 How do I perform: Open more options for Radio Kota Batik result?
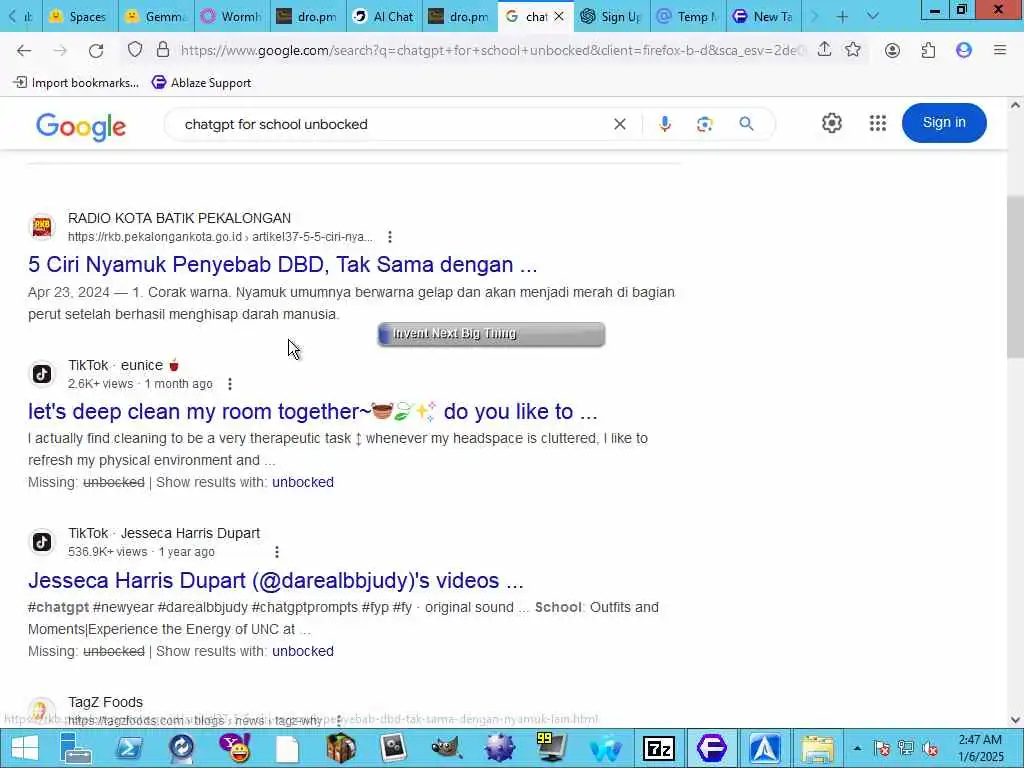tap(390, 237)
